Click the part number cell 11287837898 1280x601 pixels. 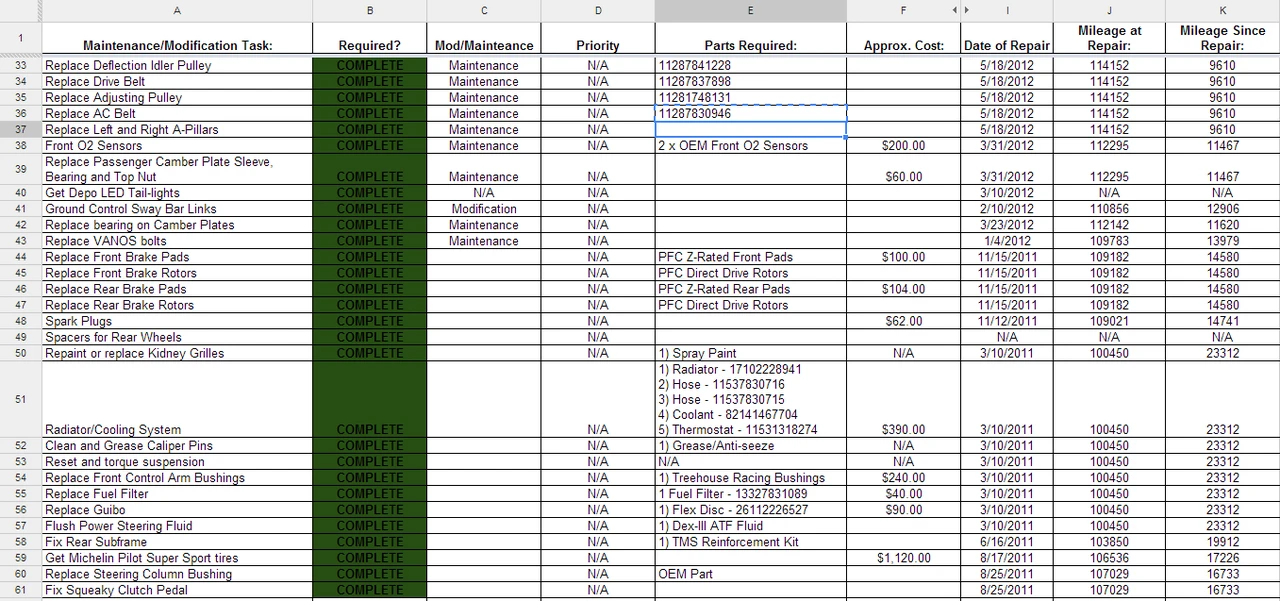pos(751,81)
